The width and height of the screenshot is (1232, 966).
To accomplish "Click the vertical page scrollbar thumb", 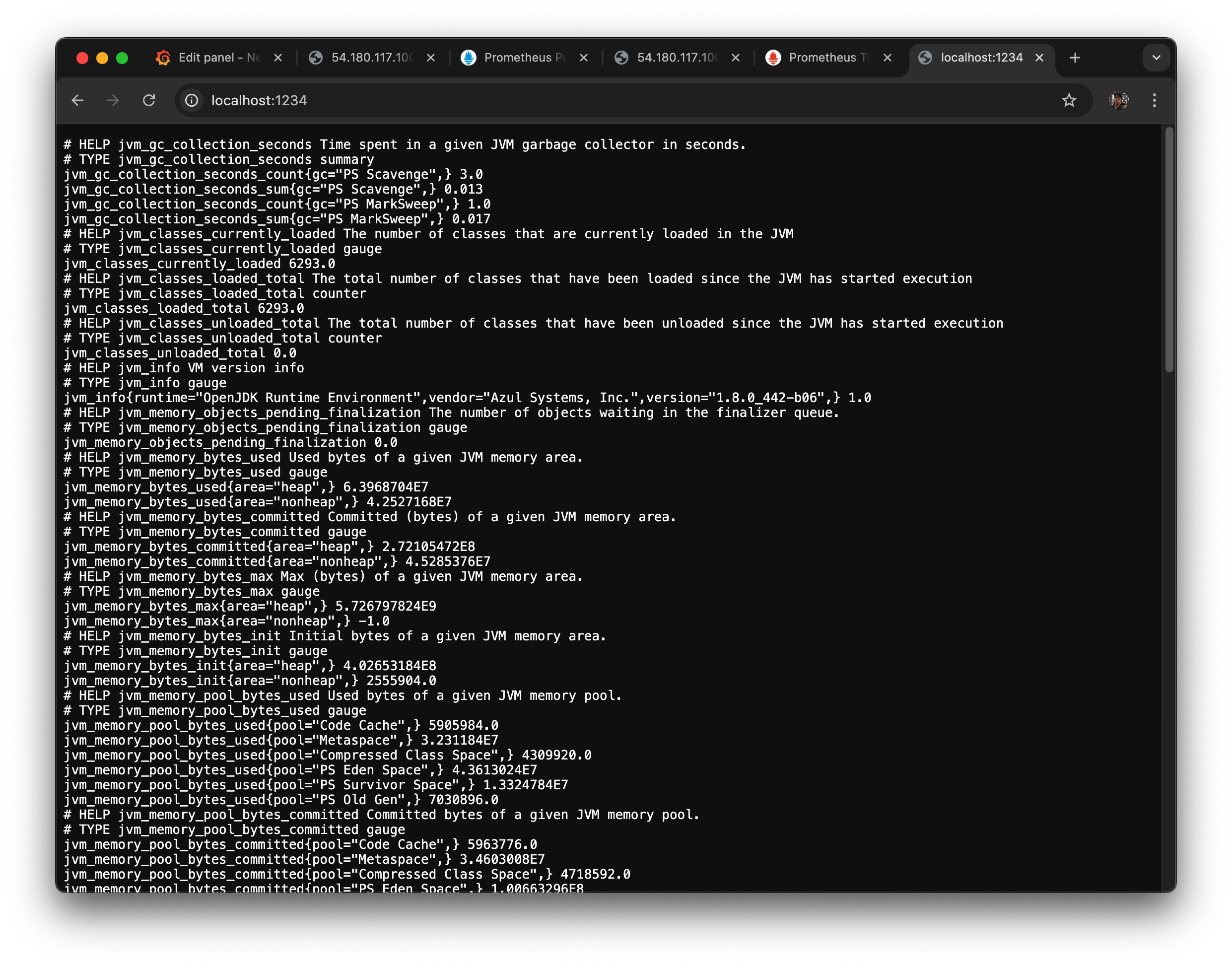I will [x=1168, y=249].
